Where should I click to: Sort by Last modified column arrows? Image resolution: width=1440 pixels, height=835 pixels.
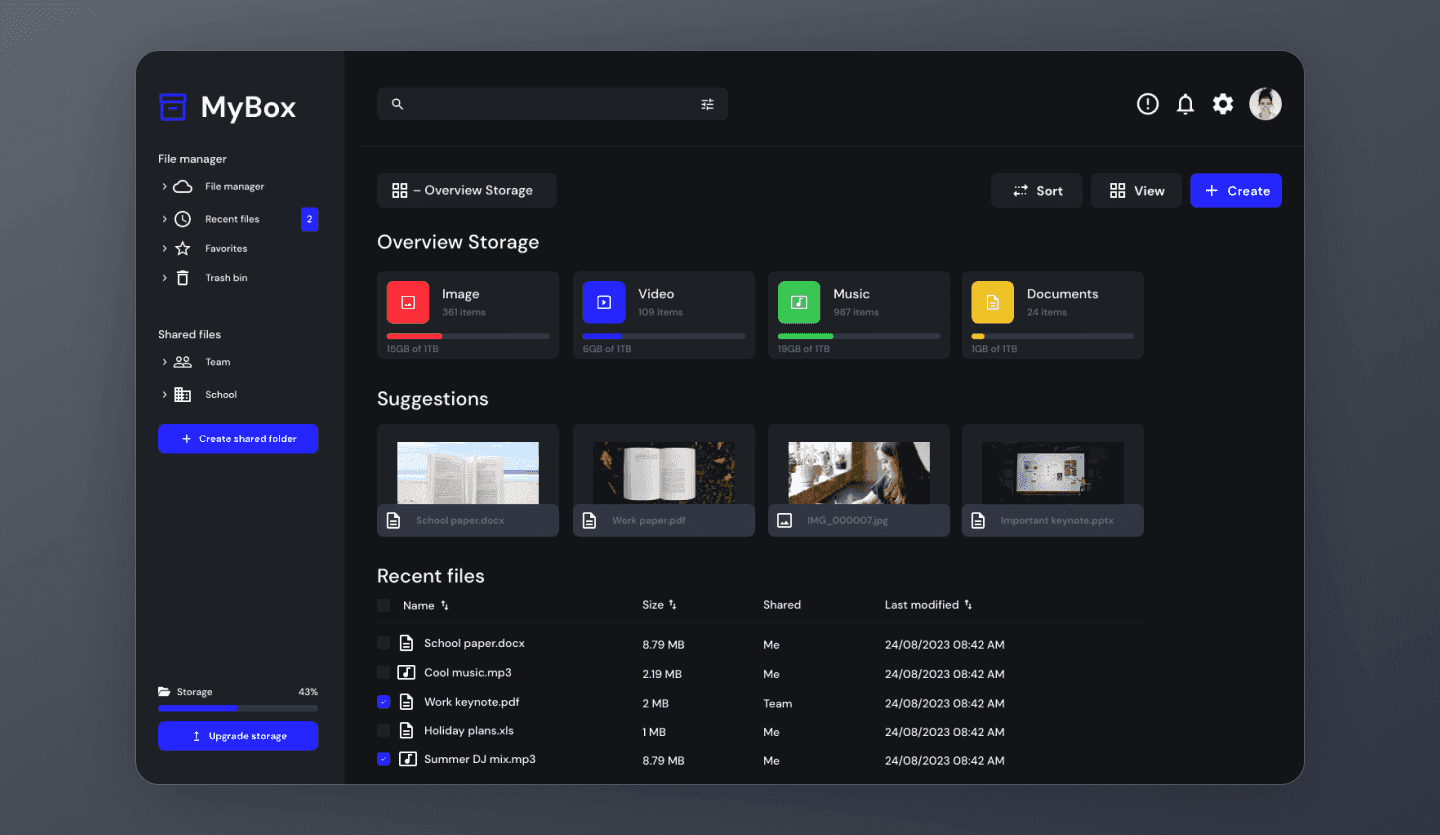click(968, 605)
